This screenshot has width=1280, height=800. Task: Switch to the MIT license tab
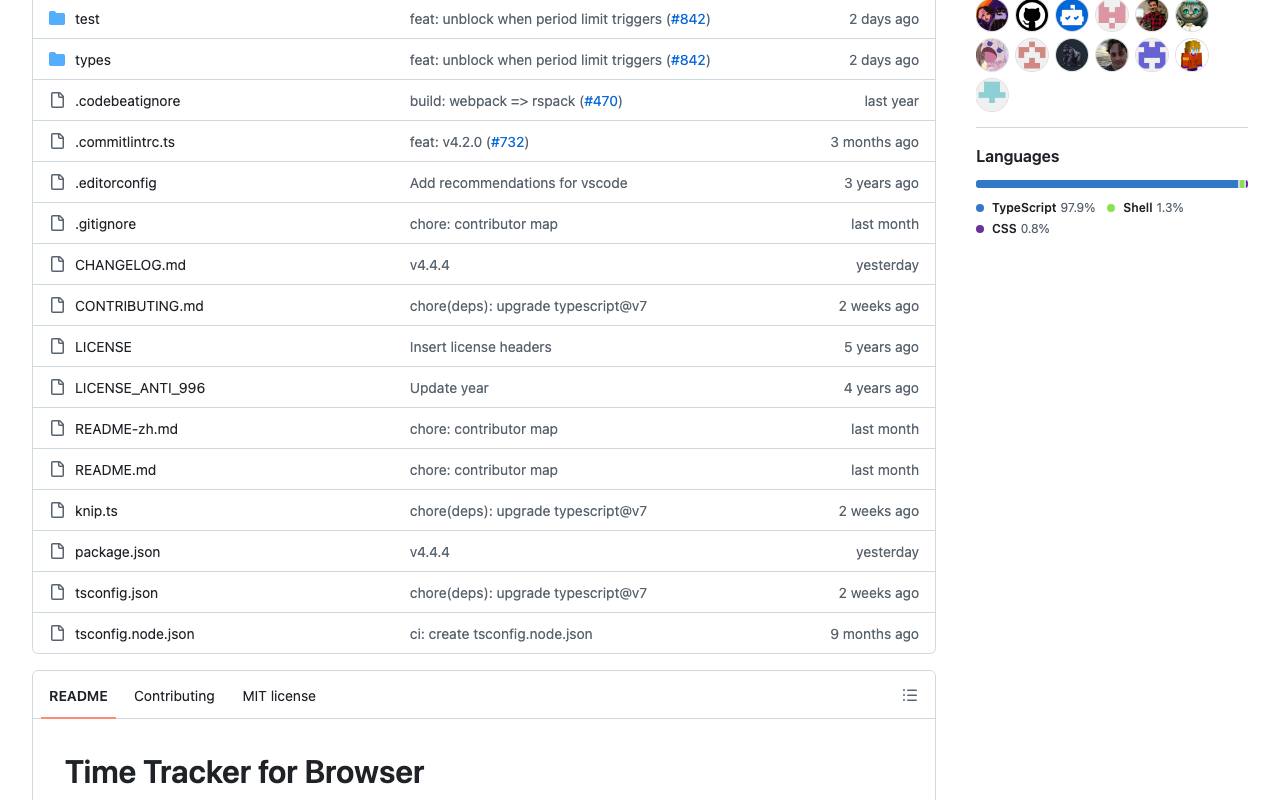[279, 696]
